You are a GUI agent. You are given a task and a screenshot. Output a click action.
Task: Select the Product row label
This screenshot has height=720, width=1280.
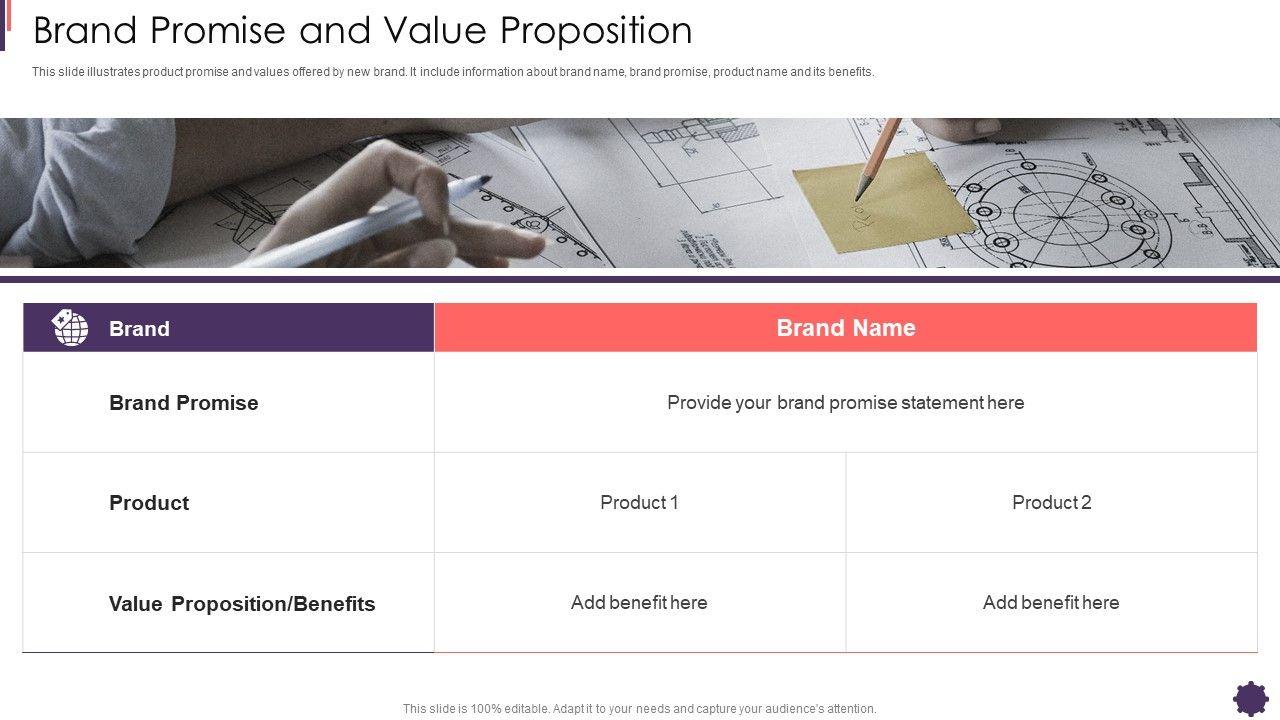pyautogui.click(x=149, y=503)
